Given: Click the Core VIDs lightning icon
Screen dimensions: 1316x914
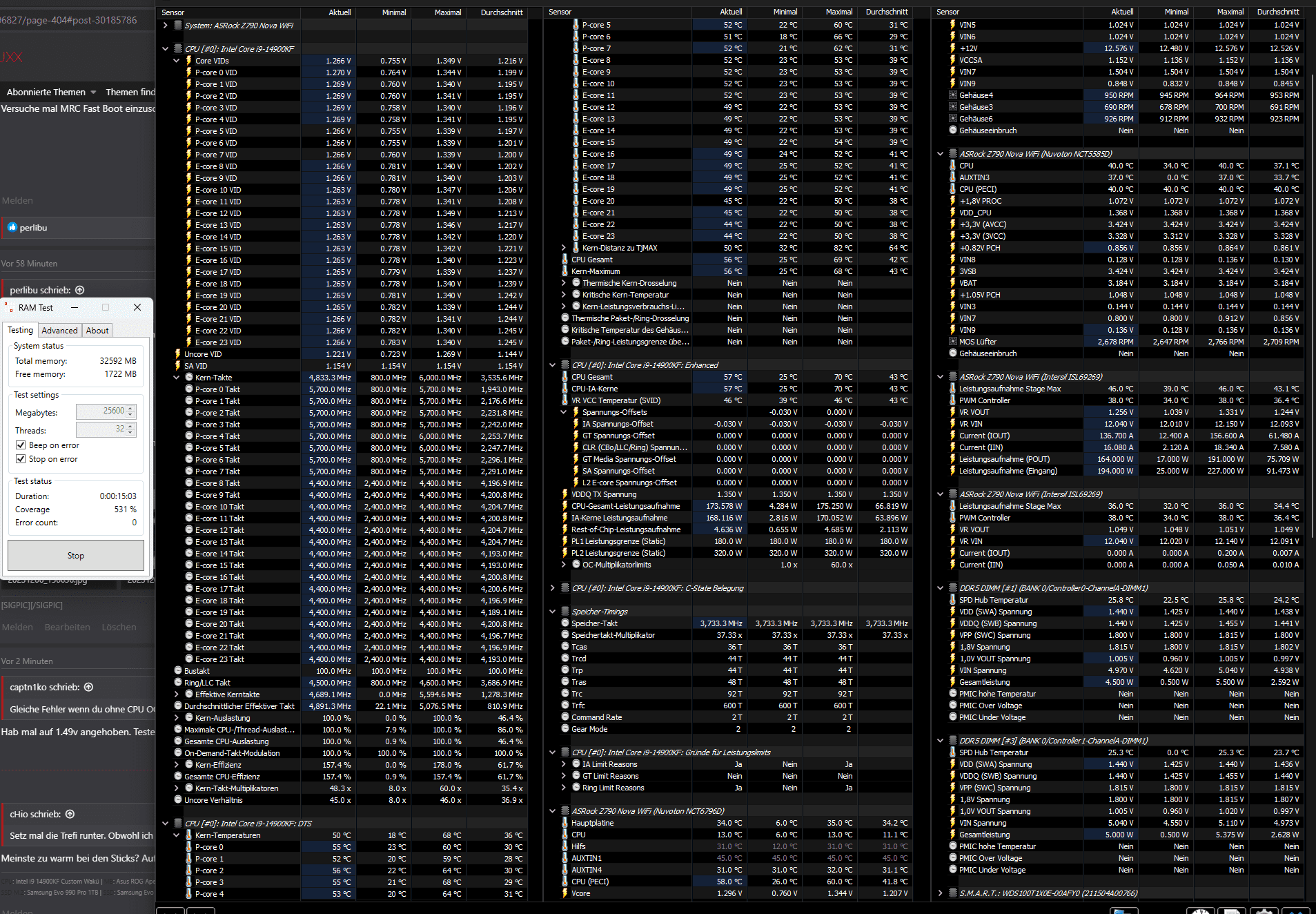Looking at the screenshot, I should point(188,61).
